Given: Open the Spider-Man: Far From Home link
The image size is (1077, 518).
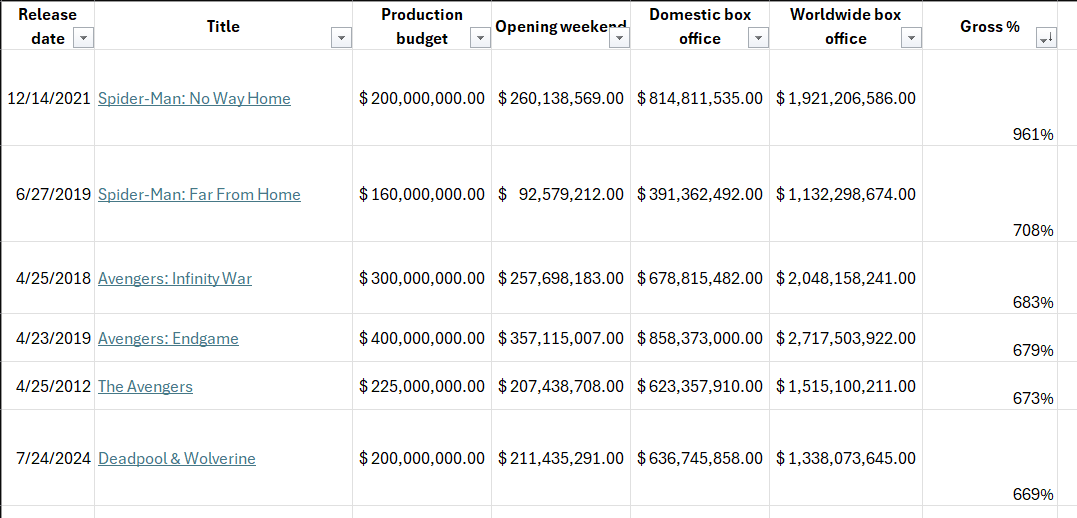Looking at the screenshot, I should [199, 194].
